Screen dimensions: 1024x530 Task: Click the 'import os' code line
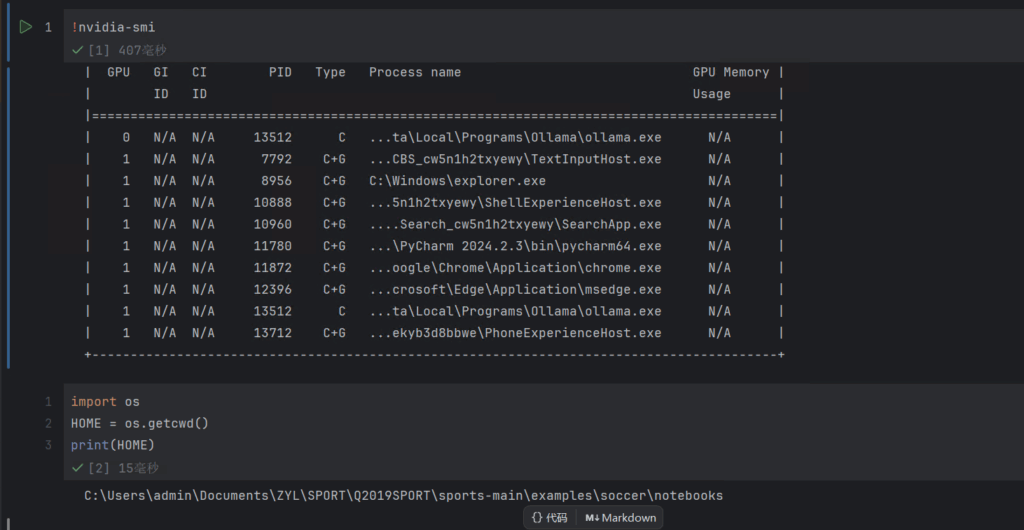click(105, 402)
